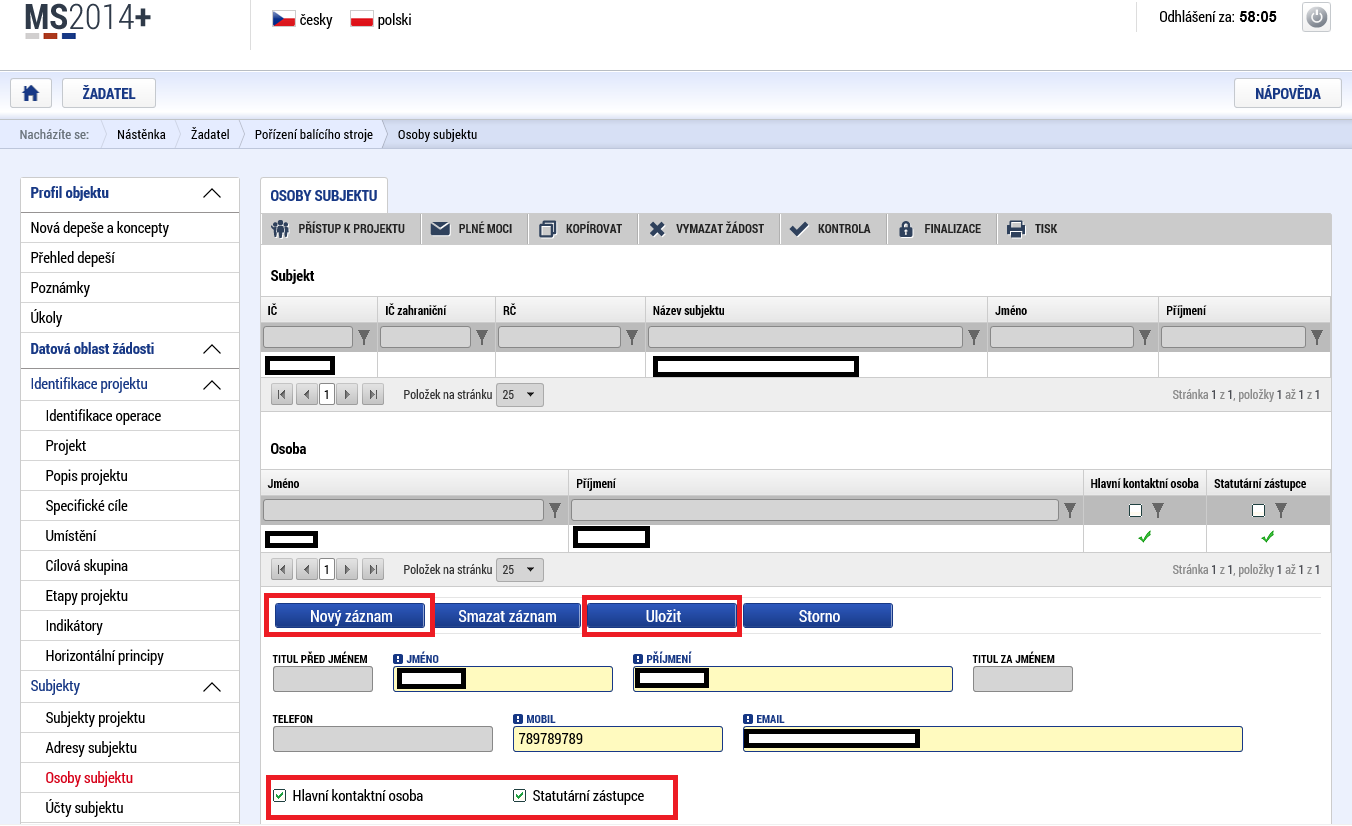
Task: Click filter icon for Hlavní kontaktní osoba column
Action: tap(1158, 511)
